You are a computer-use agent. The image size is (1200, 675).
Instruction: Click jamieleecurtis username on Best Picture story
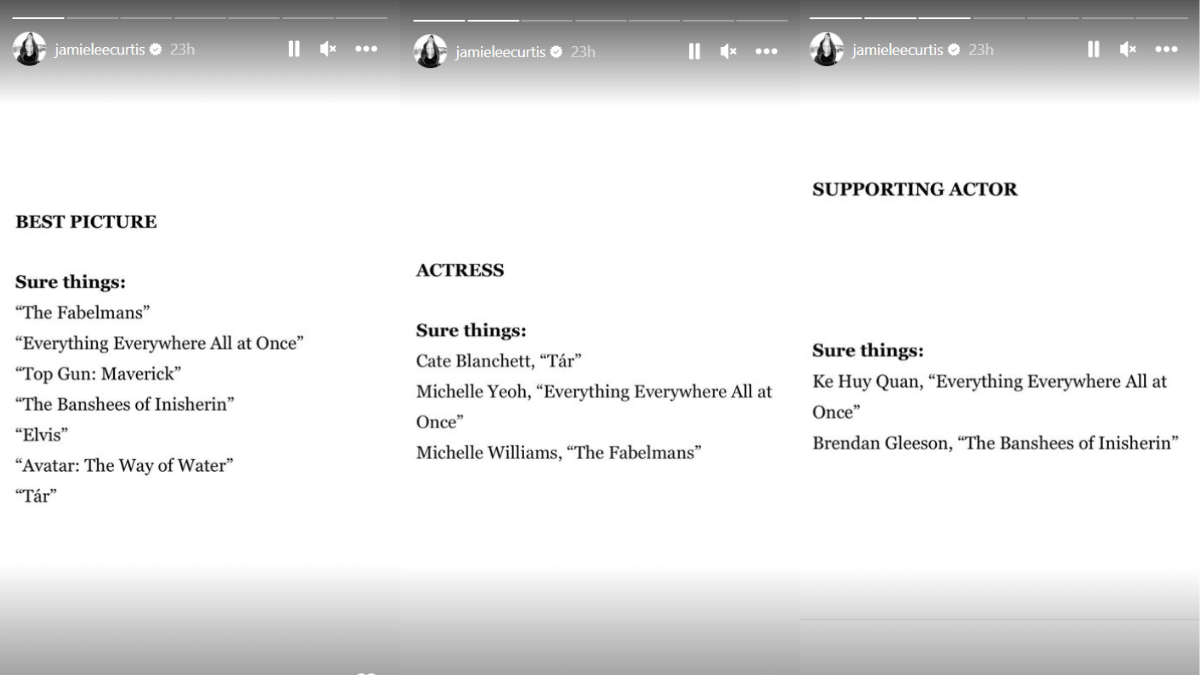pyautogui.click(x=100, y=49)
